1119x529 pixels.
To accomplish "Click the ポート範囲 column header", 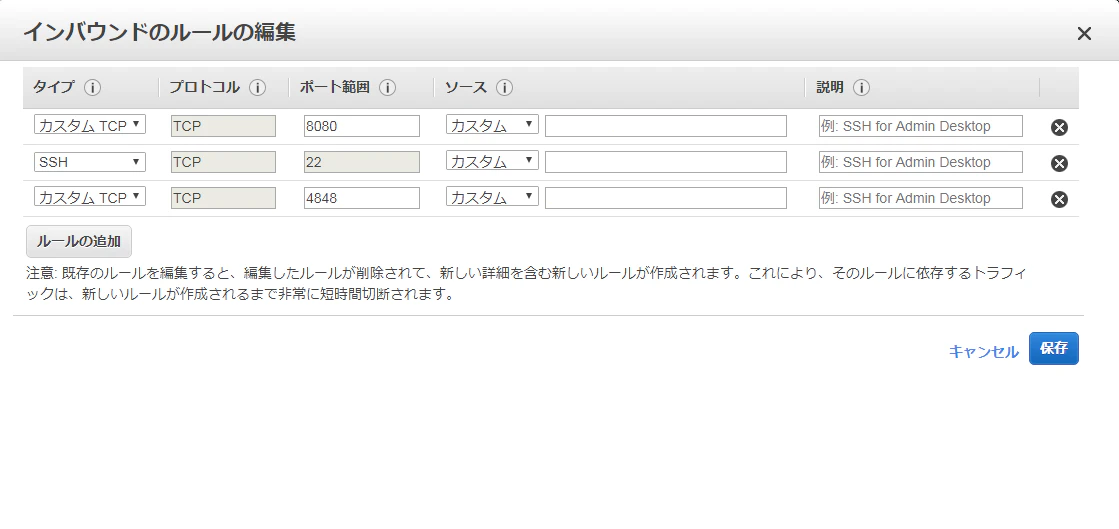I will (x=335, y=88).
